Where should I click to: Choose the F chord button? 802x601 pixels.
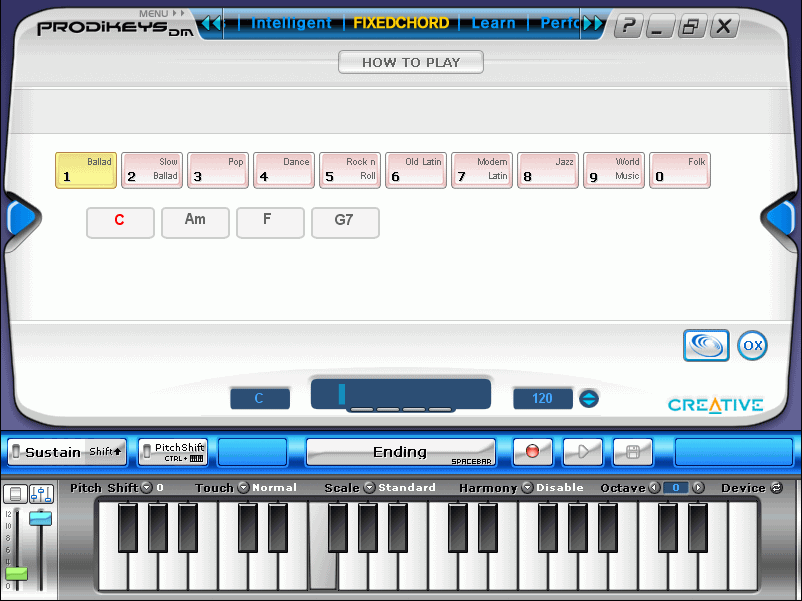coord(270,222)
